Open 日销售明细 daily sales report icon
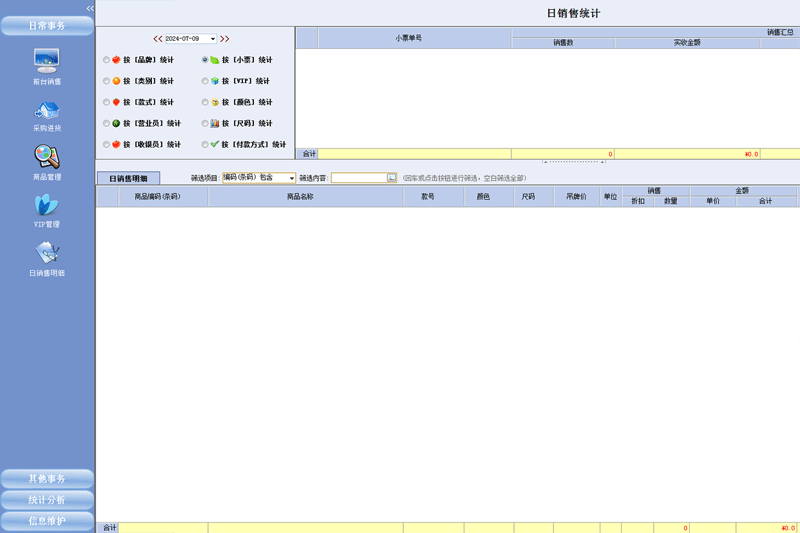This screenshot has width=800, height=533. 47,254
